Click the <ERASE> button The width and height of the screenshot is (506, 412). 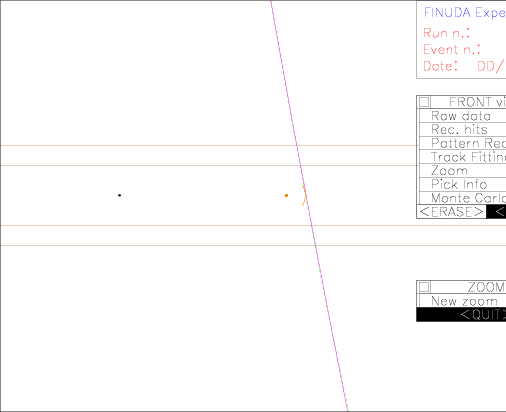point(451,212)
